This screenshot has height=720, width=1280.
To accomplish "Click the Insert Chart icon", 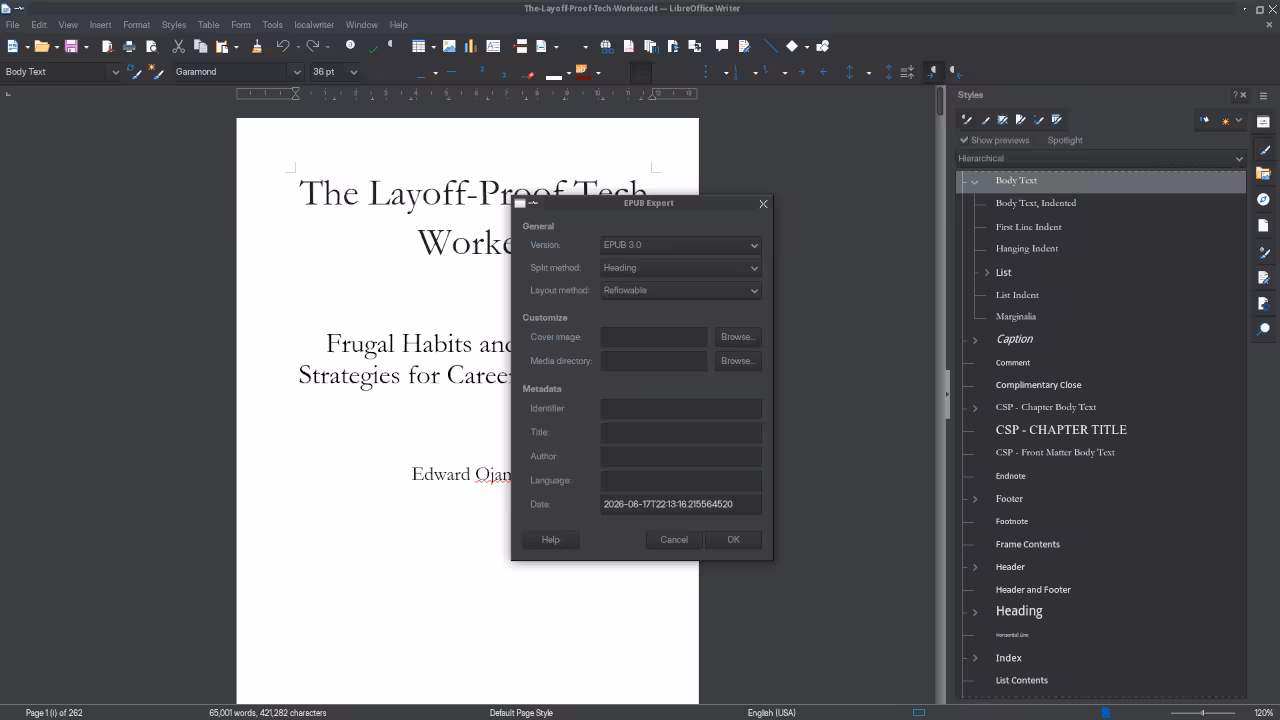I will 471,46.
